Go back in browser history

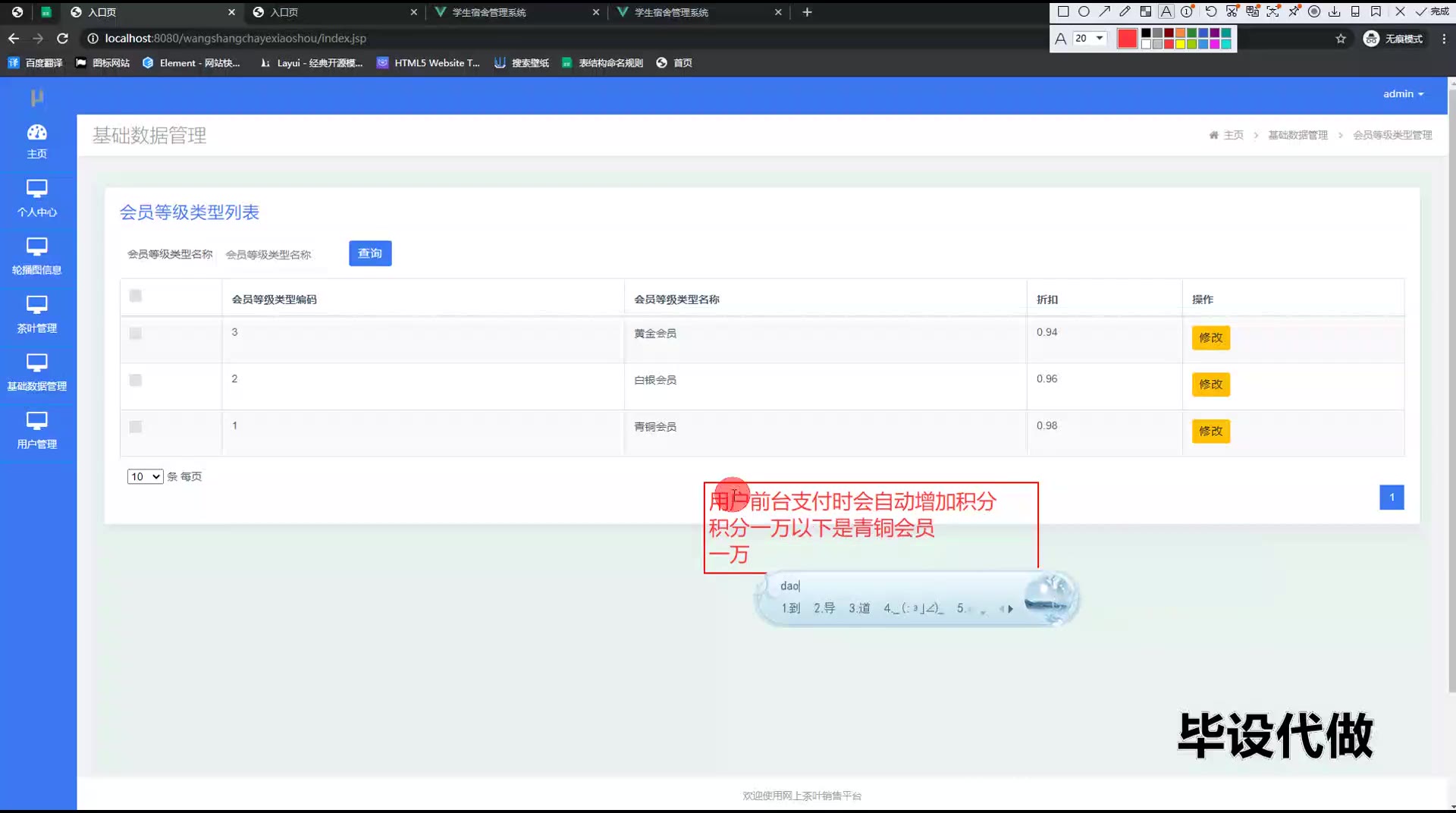coord(14,38)
